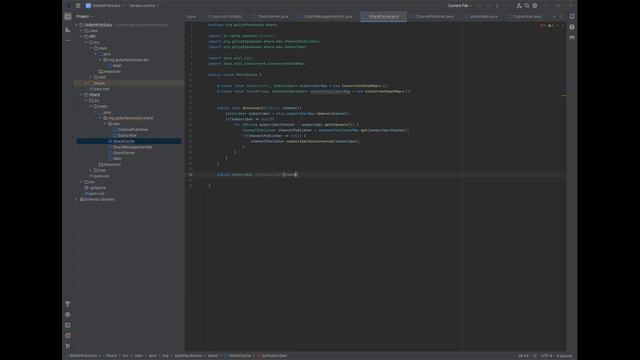
Task: Expand the .idea folder
Action: pos(81,31)
